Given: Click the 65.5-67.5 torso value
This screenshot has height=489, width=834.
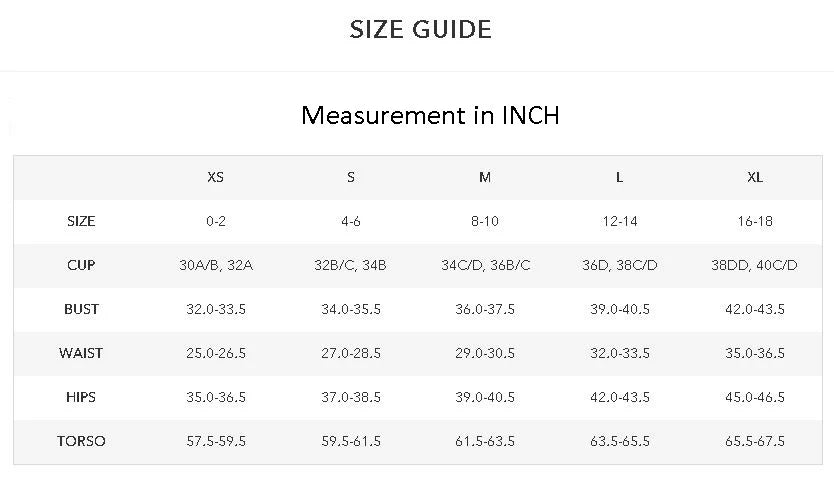Looking at the screenshot, I should click(x=755, y=441).
